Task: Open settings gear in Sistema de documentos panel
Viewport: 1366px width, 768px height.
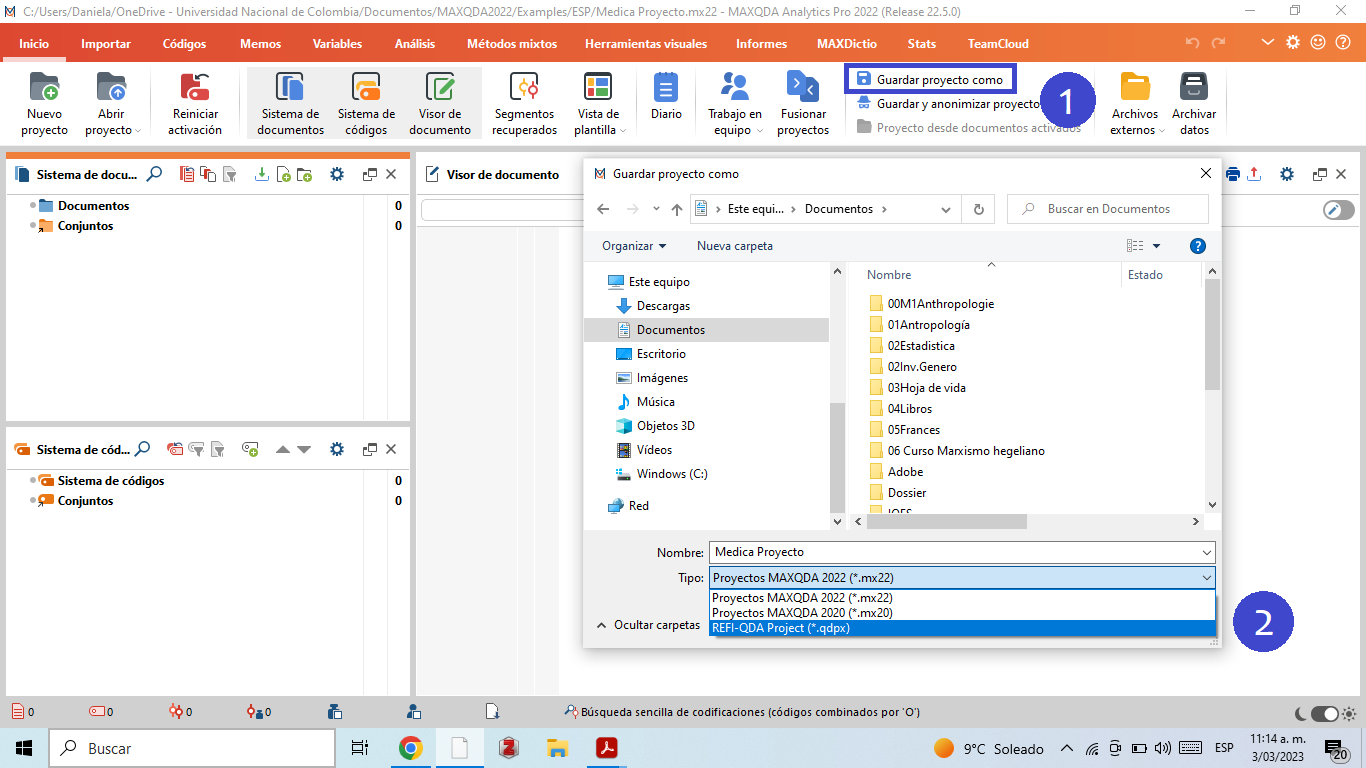Action: click(x=337, y=174)
